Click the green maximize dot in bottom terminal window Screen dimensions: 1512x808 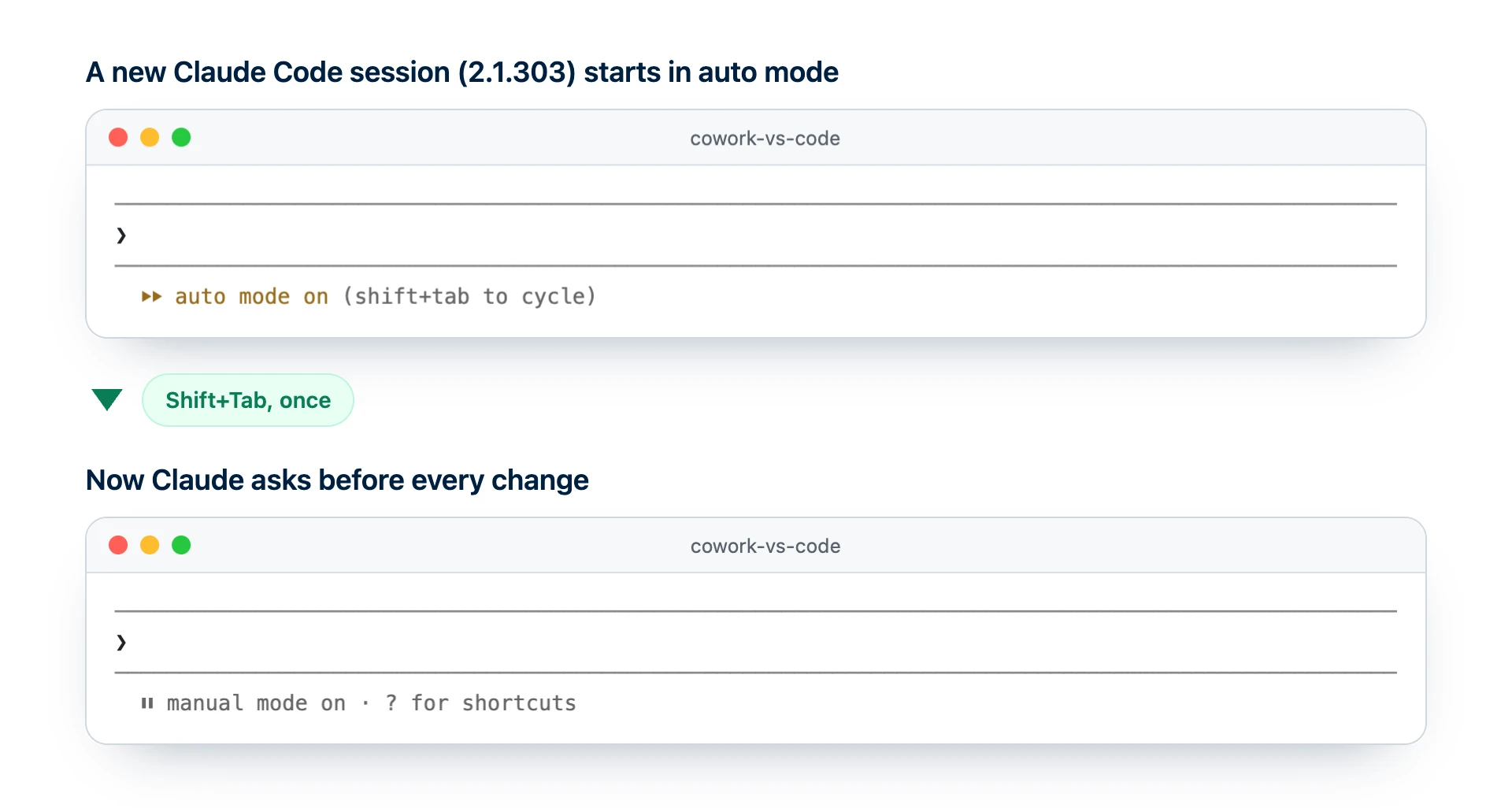tap(181, 545)
